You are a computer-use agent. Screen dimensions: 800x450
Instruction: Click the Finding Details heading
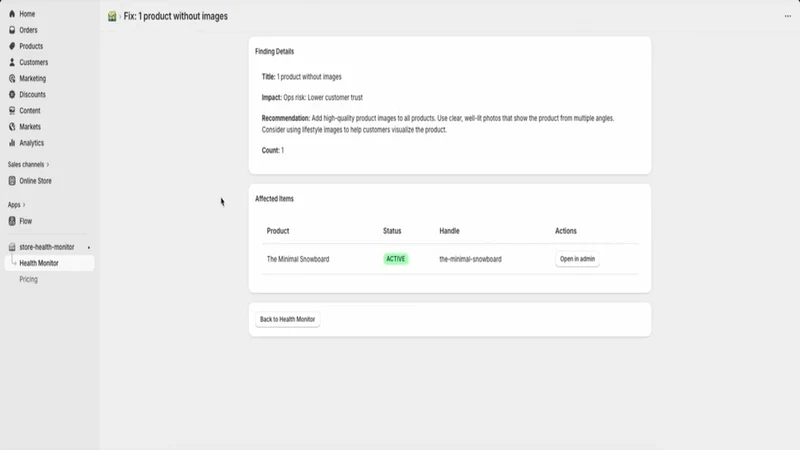[274, 52]
